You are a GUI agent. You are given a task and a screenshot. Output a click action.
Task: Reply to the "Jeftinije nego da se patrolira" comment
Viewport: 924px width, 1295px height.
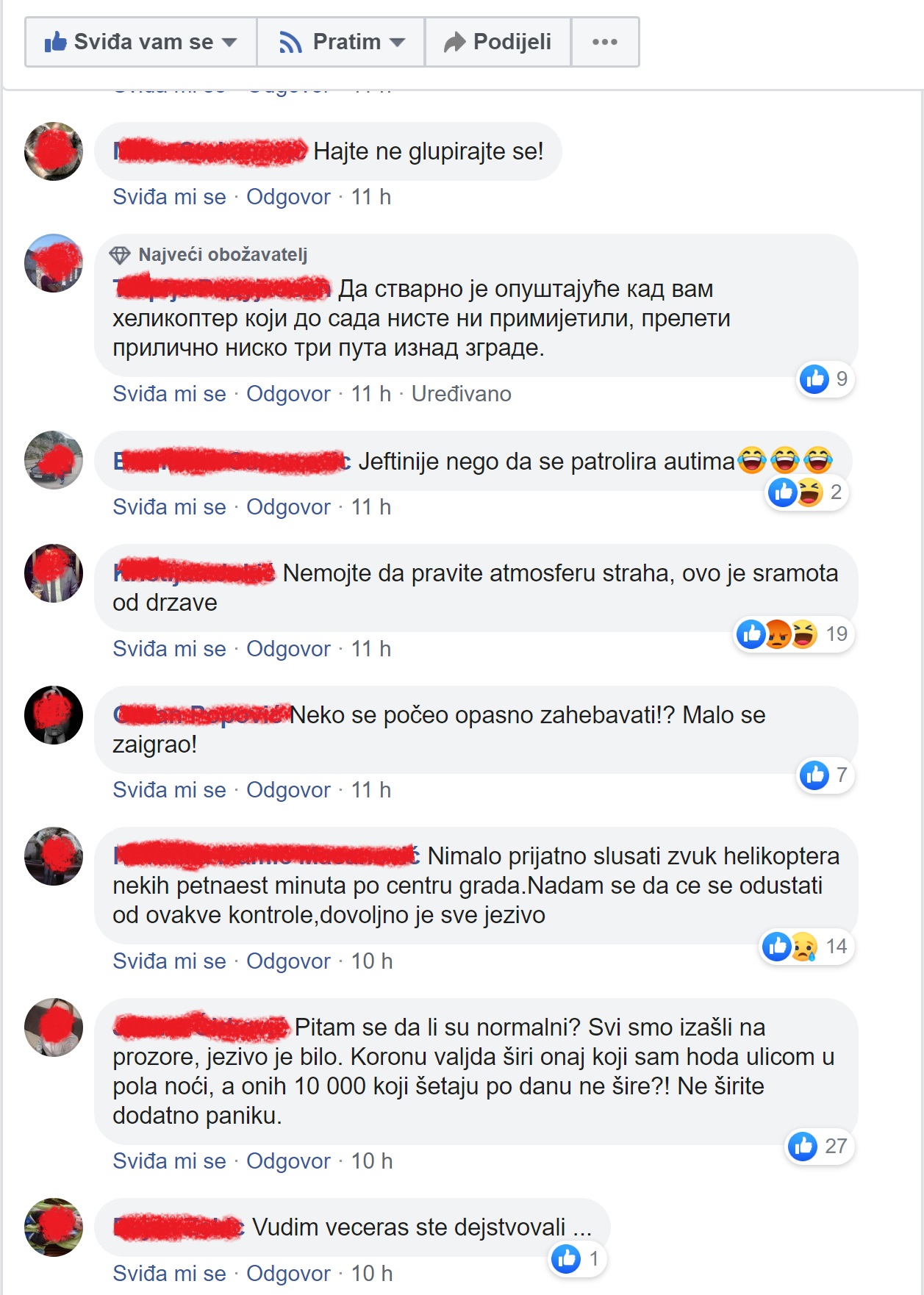click(x=288, y=507)
